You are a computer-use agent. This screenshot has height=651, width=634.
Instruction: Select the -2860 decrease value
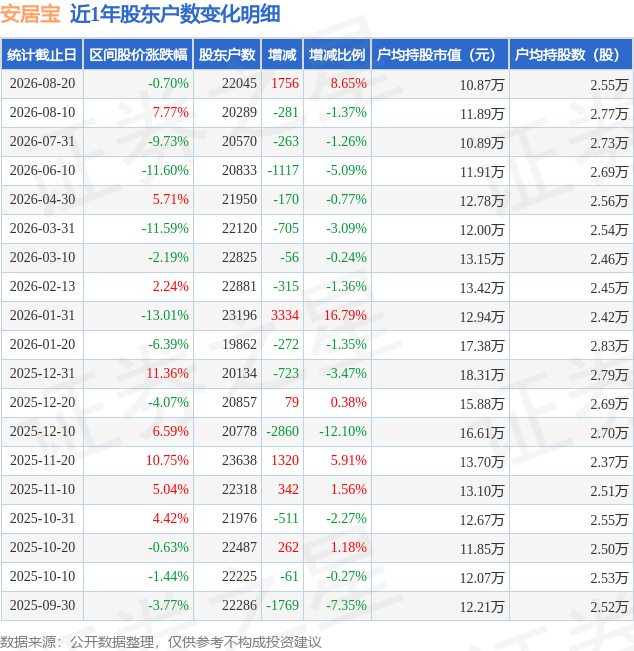[282, 431]
